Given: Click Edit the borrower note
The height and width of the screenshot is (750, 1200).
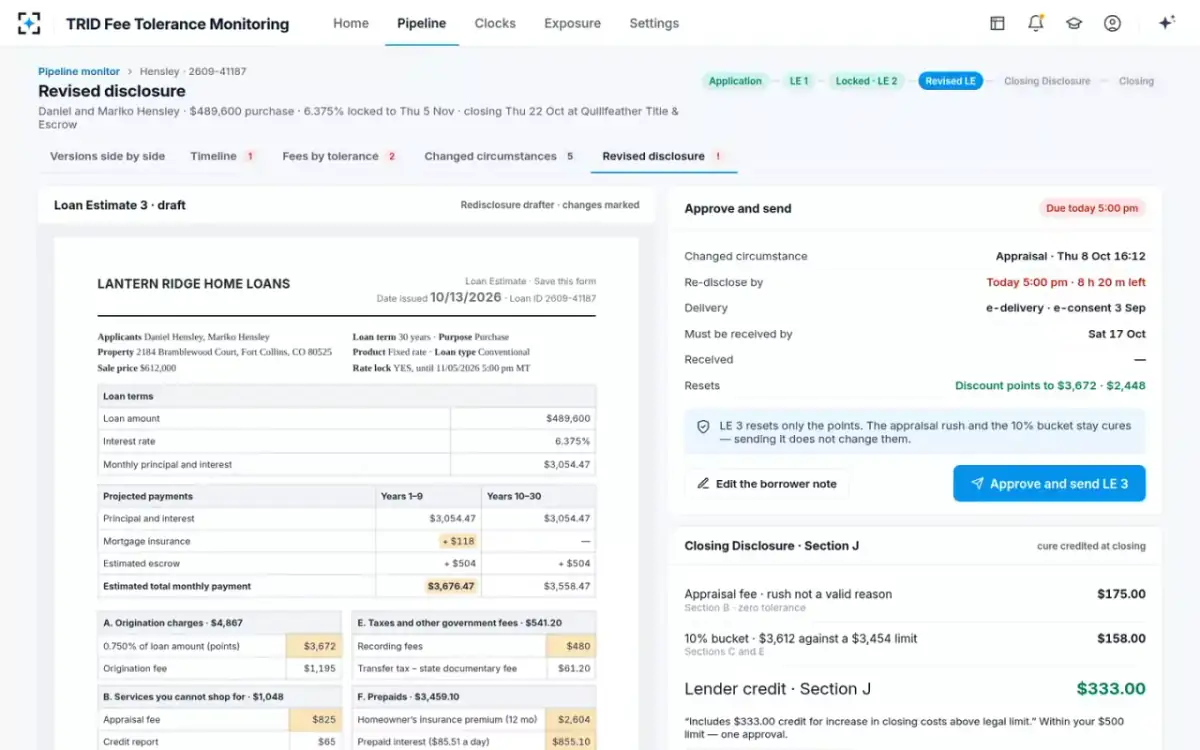Looking at the screenshot, I should pyautogui.click(x=766, y=484).
